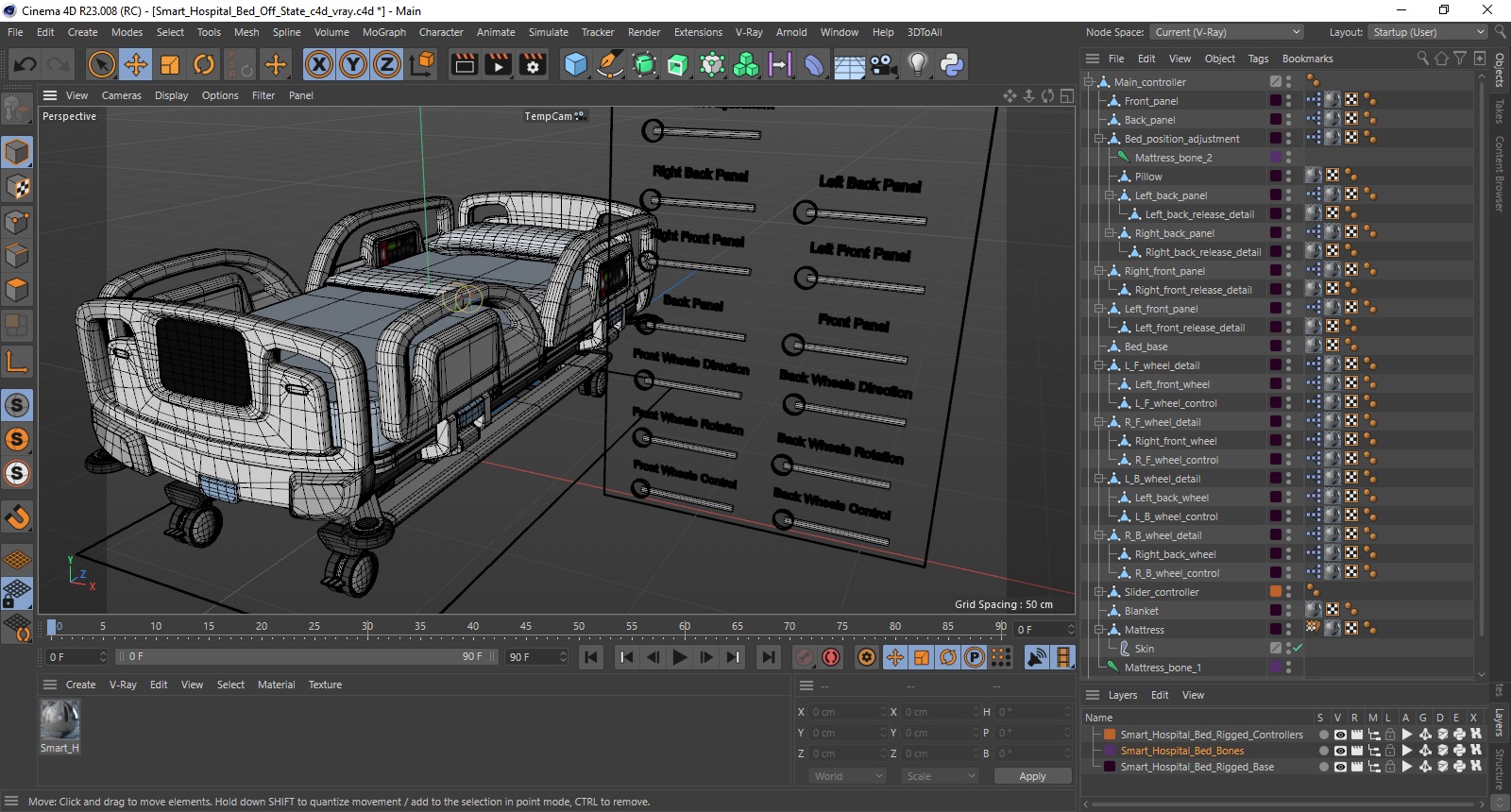
Task: Open Edit Render Settings icon
Action: click(x=533, y=64)
